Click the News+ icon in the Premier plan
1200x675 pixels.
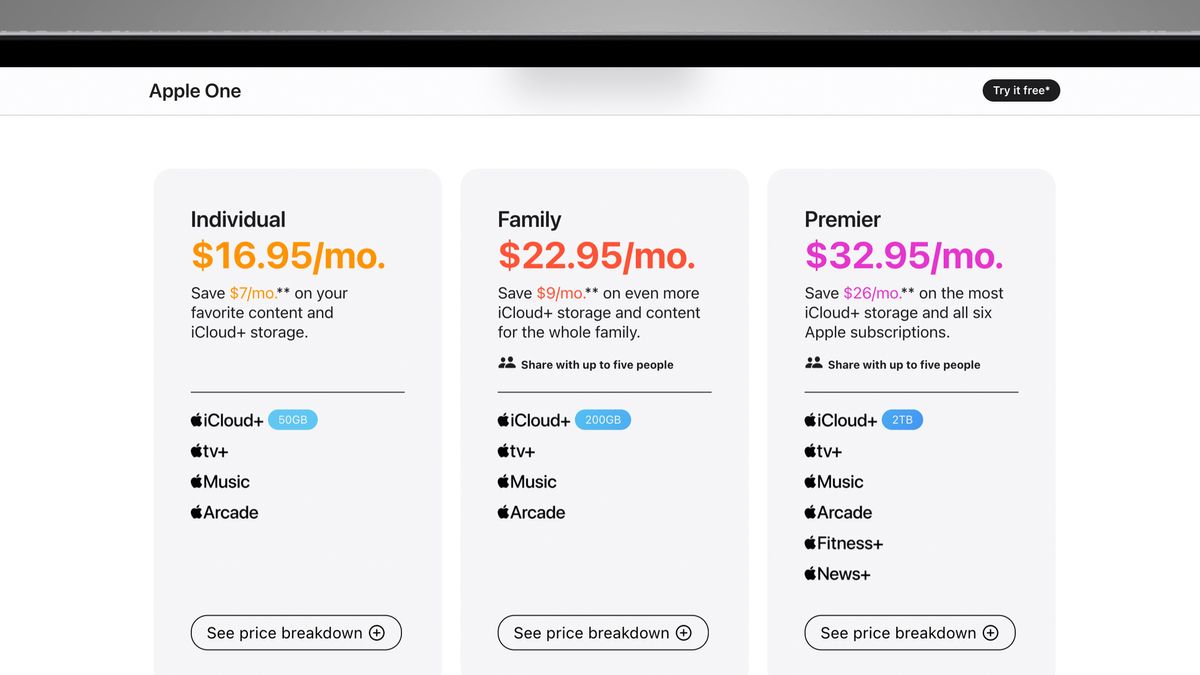click(x=810, y=574)
